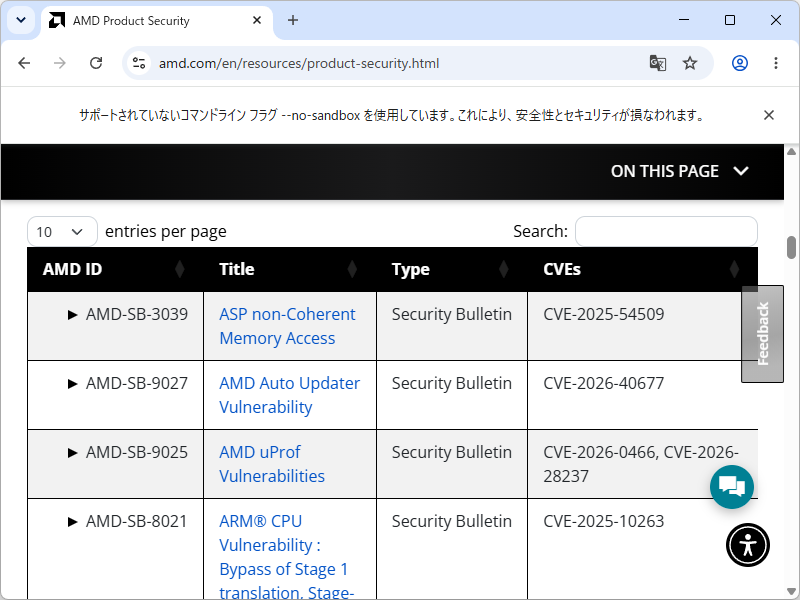Maximize the Chrome window
The image size is (800, 600).
click(730, 20)
